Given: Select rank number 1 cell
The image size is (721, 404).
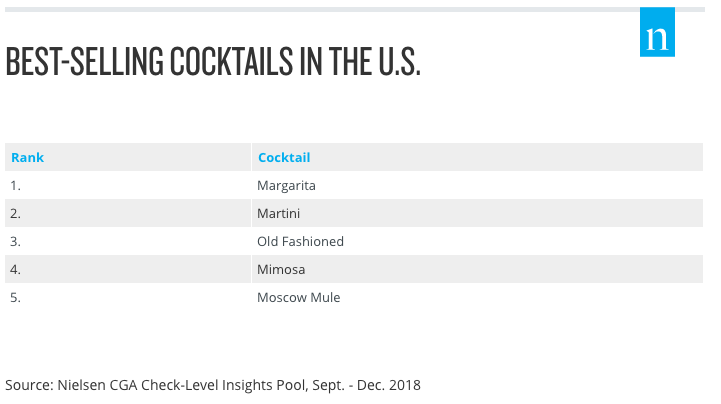Looking at the screenshot, I should 128,185.
